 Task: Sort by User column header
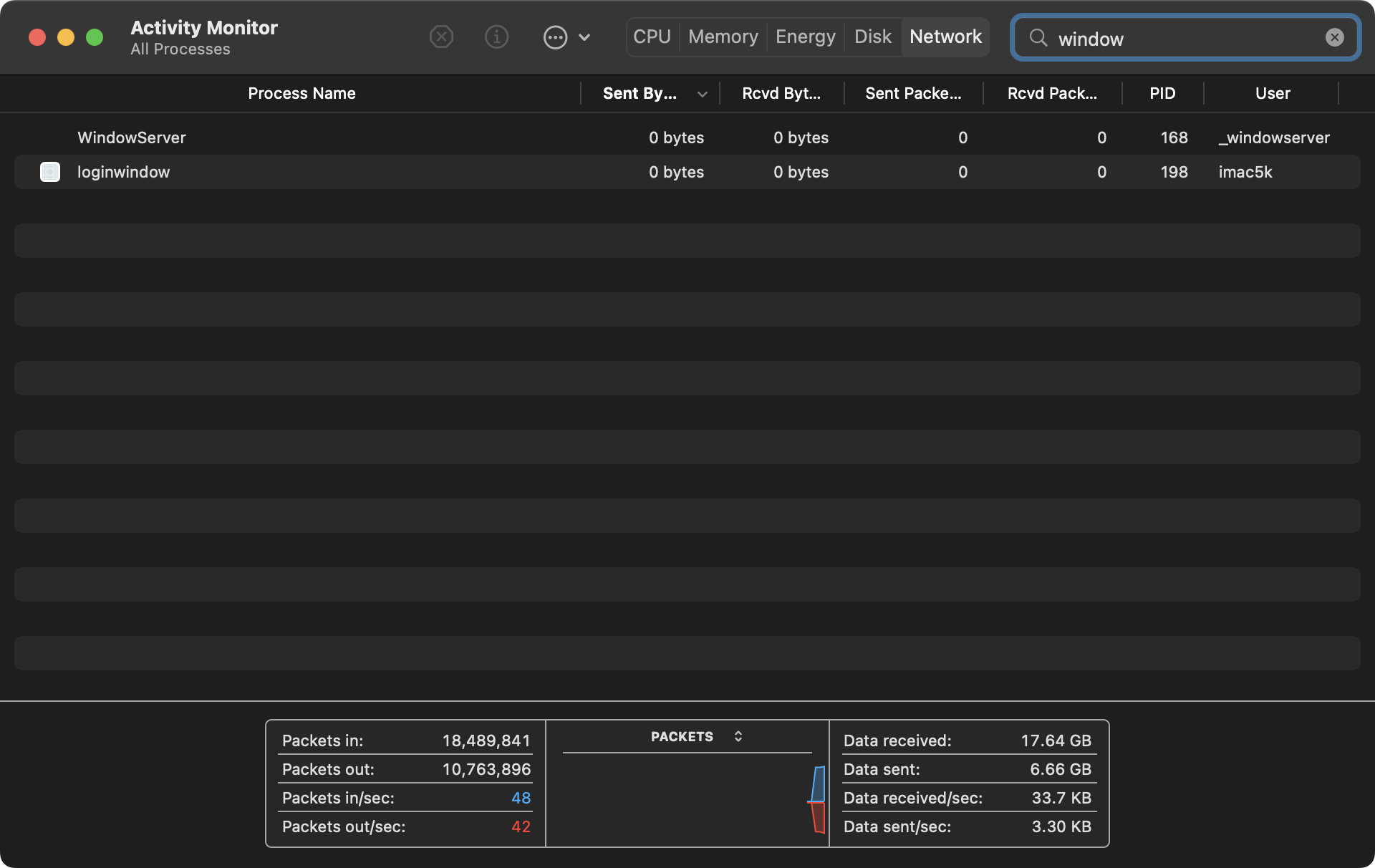point(1273,93)
